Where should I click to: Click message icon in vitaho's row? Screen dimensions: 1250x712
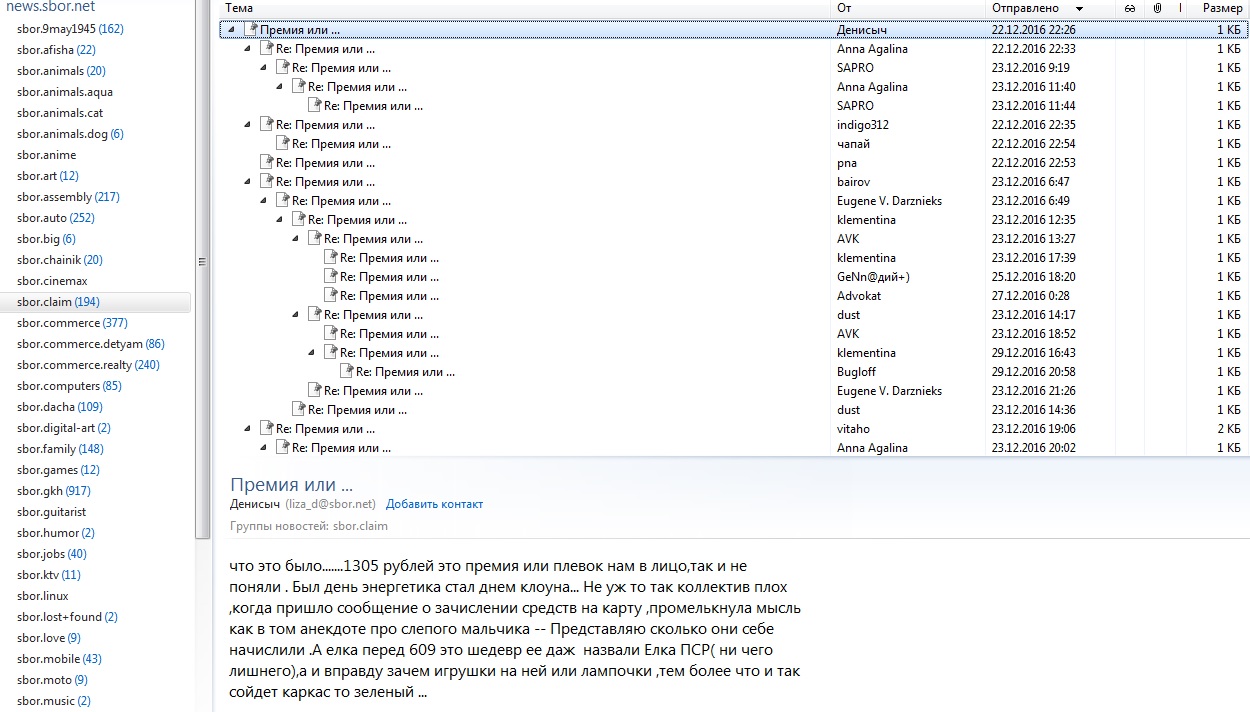pyautogui.click(x=266, y=428)
